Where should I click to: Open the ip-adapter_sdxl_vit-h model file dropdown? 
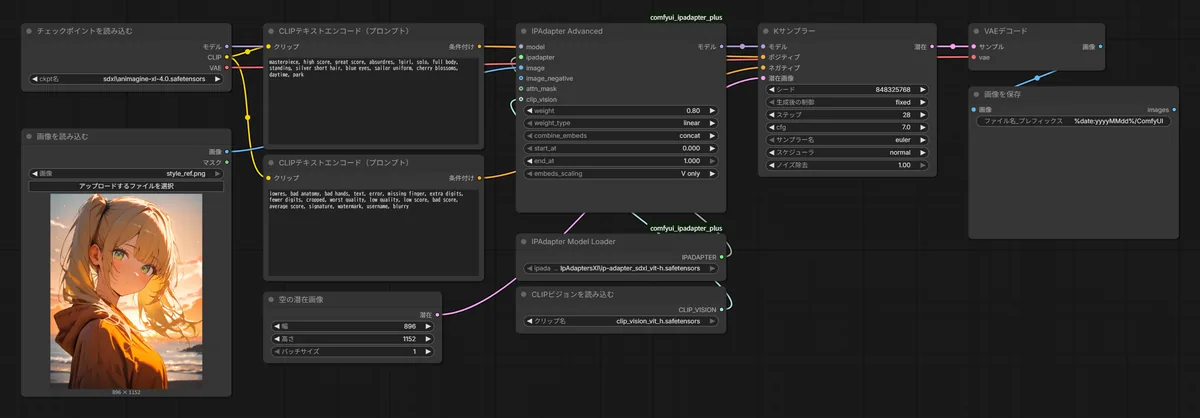coord(621,268)
